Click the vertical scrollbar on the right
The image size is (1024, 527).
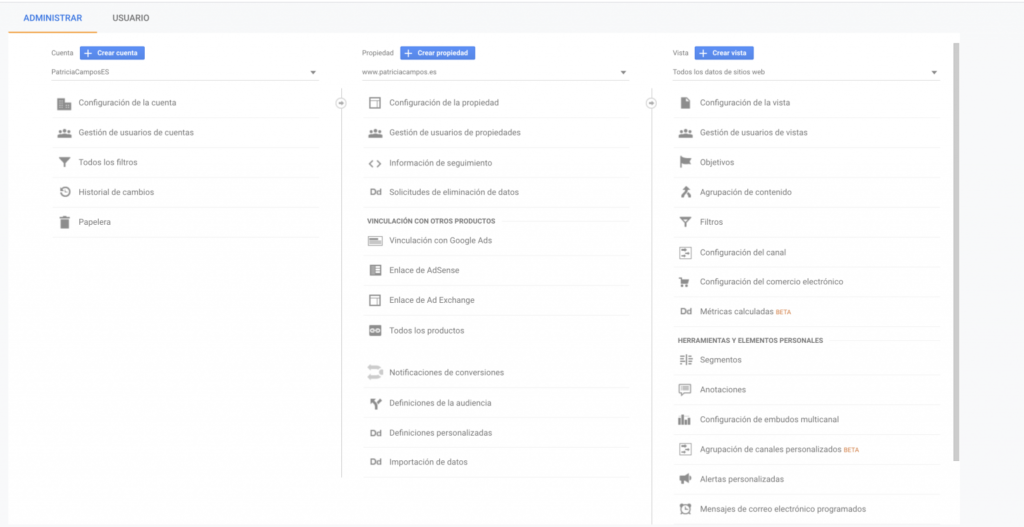point(956,250)
